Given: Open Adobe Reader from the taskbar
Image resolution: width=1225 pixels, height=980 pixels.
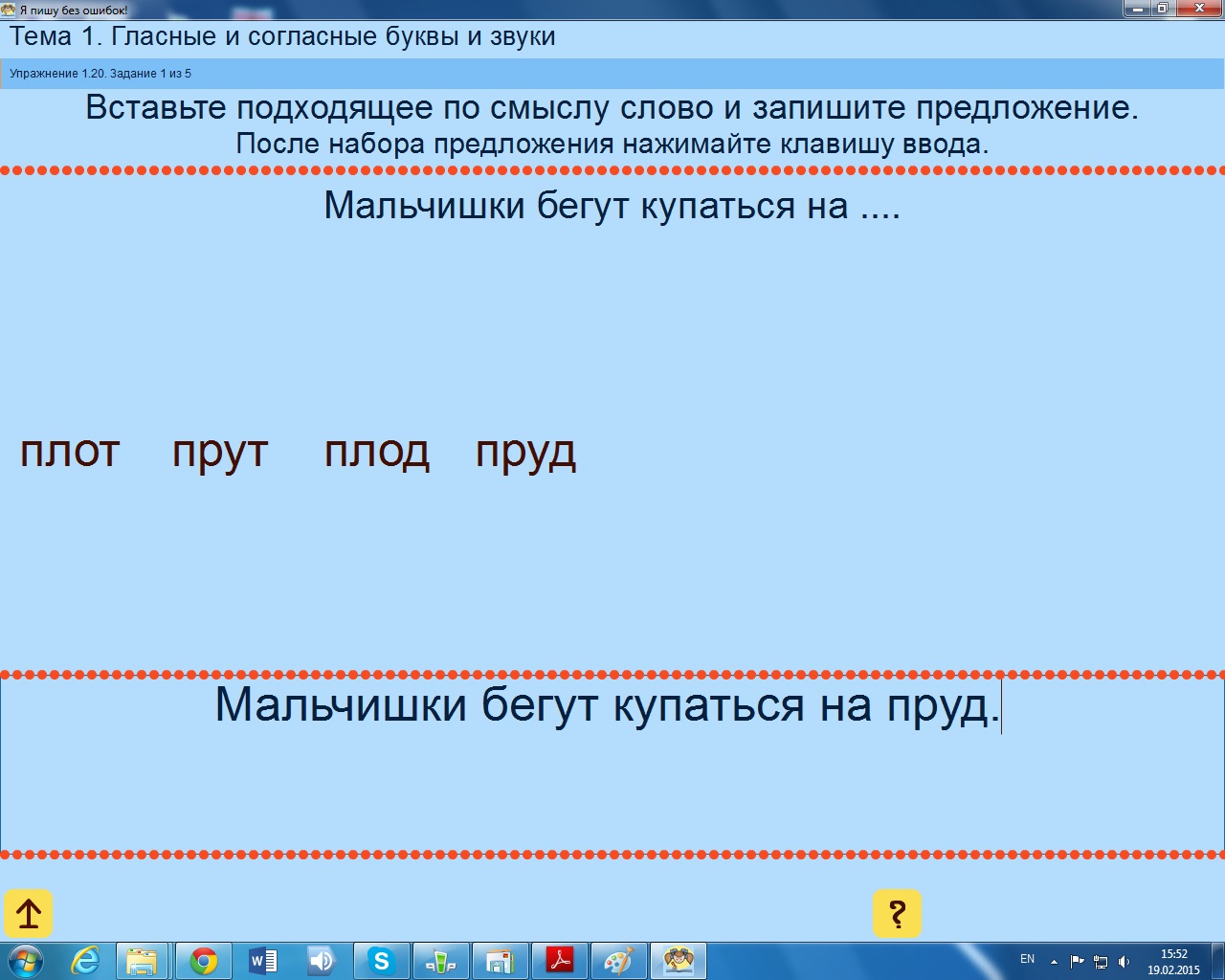Looking at the screenshot, I should pyautogui.click(x=559, y=961).
